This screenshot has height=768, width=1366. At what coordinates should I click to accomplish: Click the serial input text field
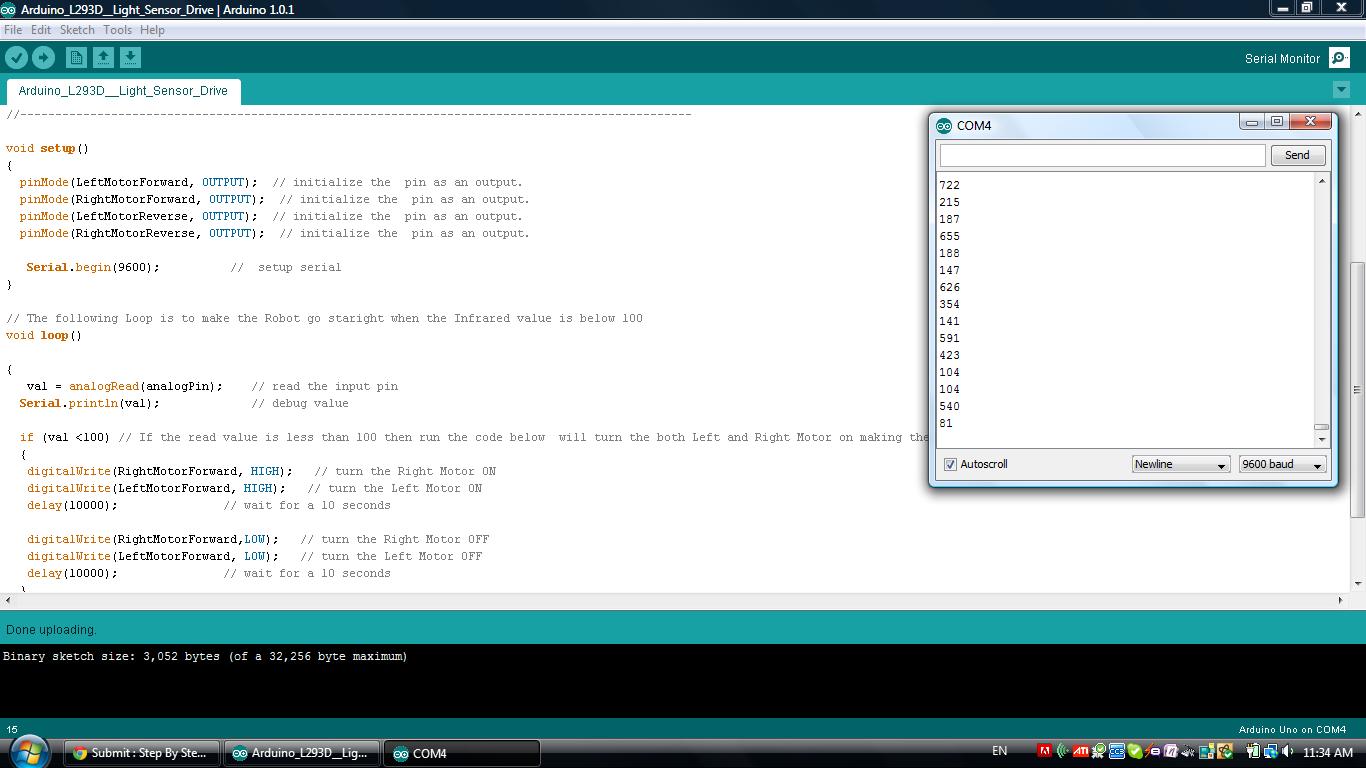pos(1102,155)
